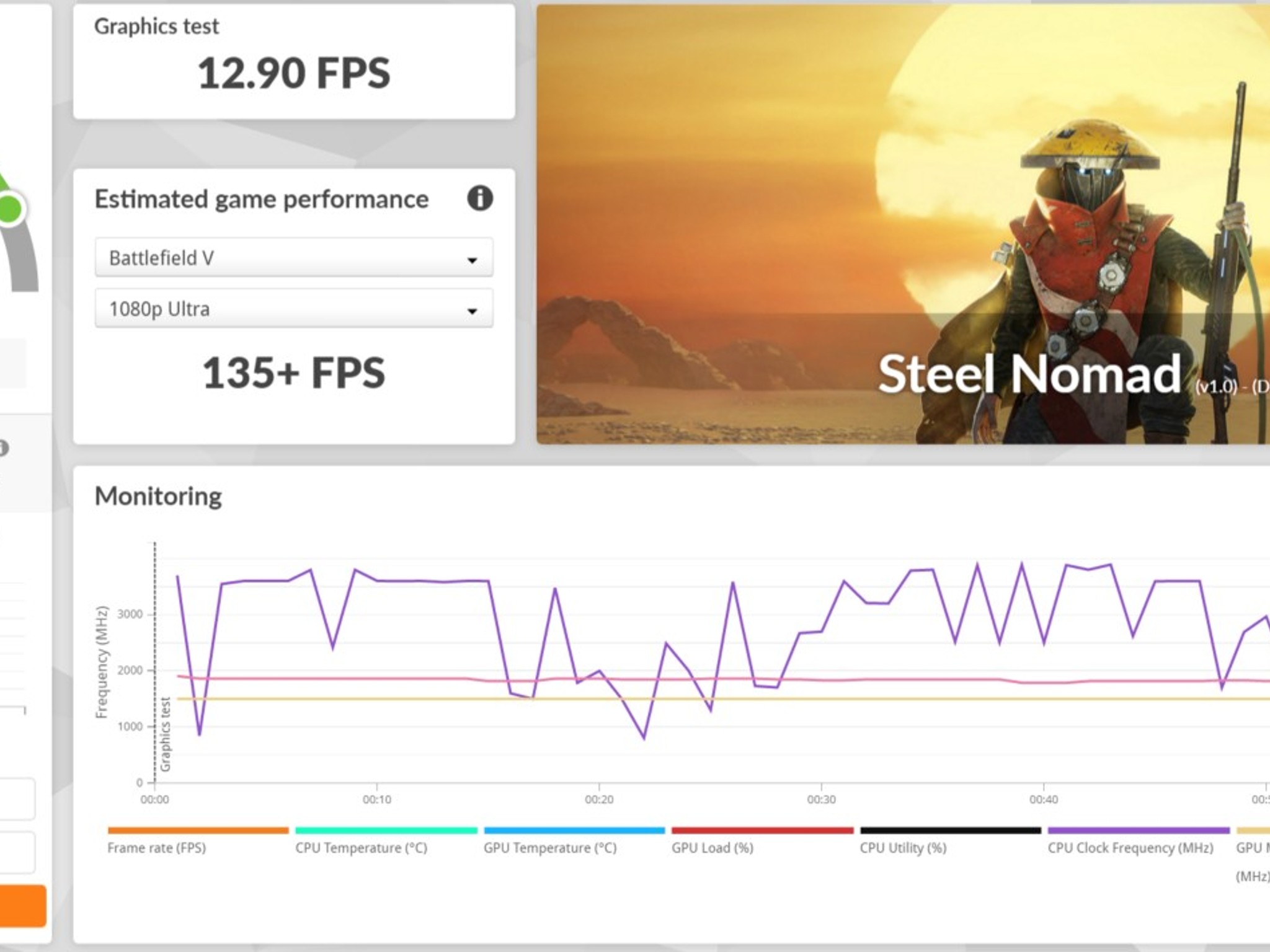The height and width of the screenshot is (952, 1270).
Task: Click the Steel Nomad benchmark image
Action: 903,224
